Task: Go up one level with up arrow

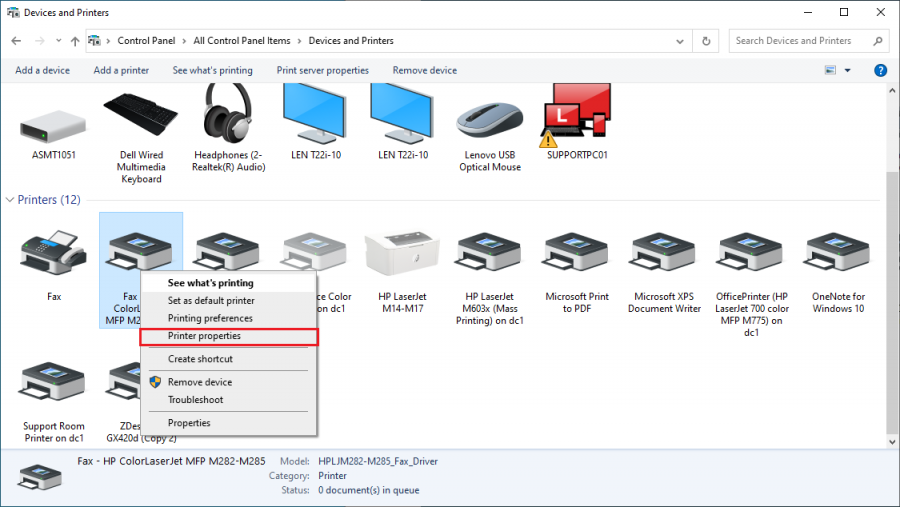Action: (x=75, y=41)
